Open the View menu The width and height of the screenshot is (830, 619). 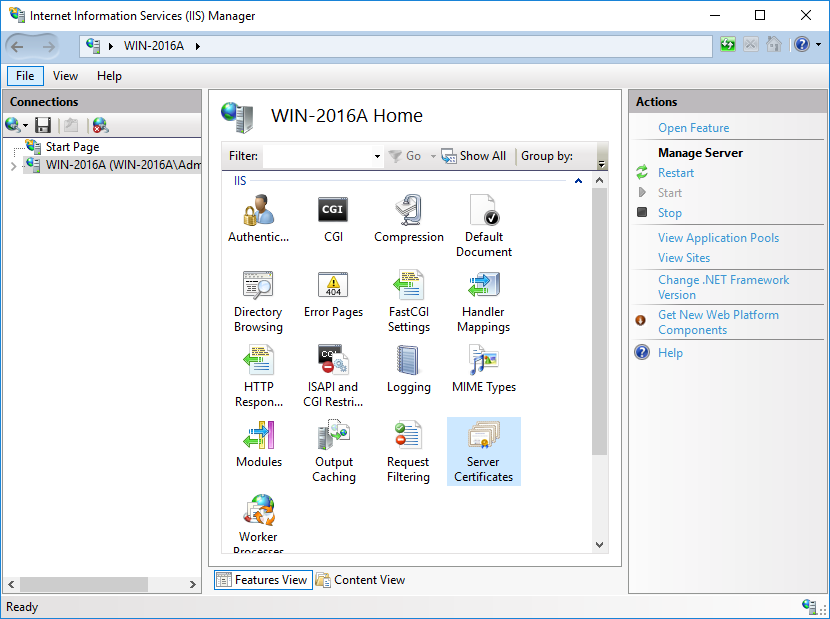click(66, 76)
